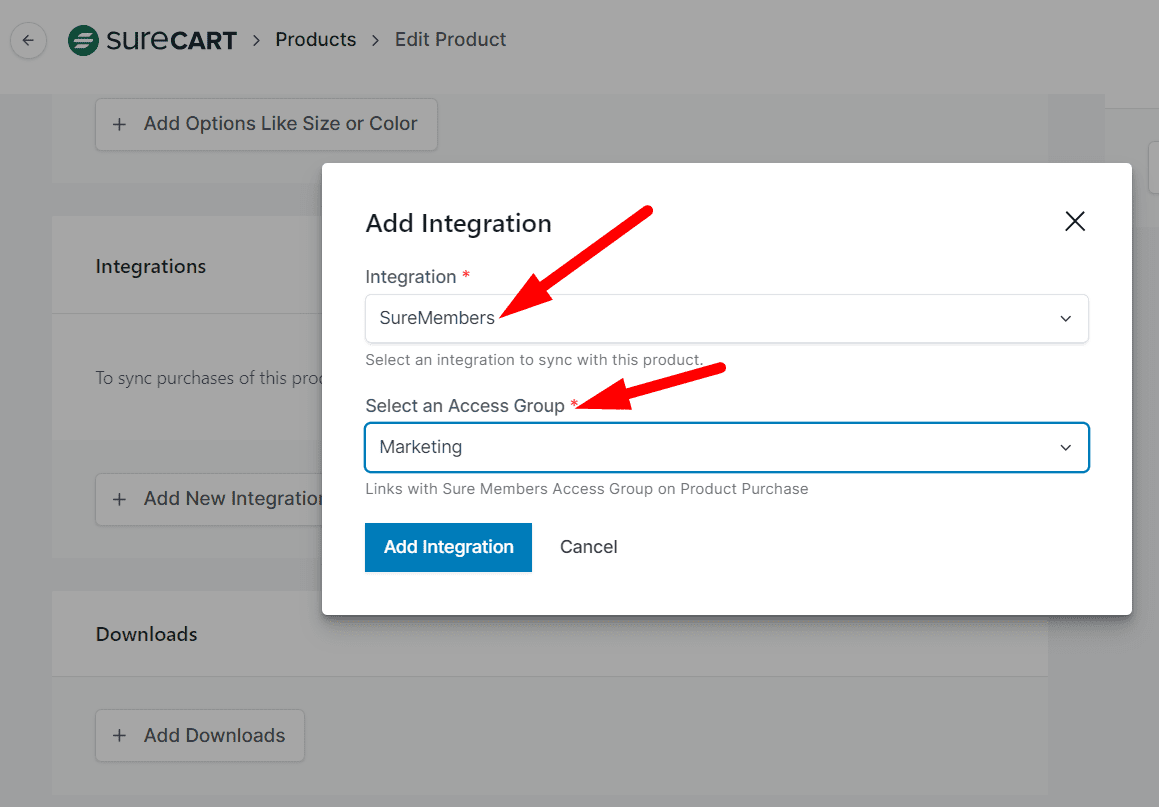Expand the Integrations section header
Image resolution: width=1159 pixels, height=807 pixels.
click(151, 266)
